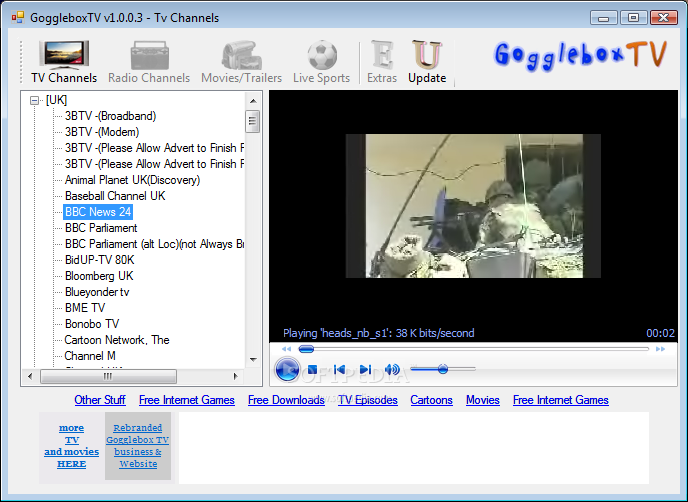
Task: Click the rewind arrows on seek bar
Action: pos(287,349)
